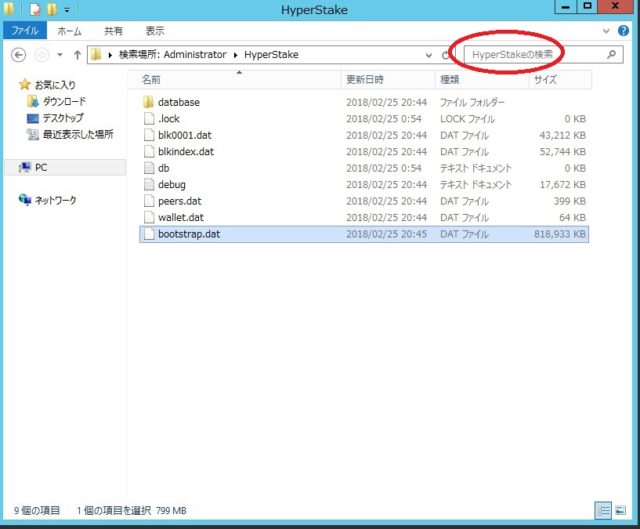
Task: Select the blkindex.dat file
Action: [x=364, y=152]
